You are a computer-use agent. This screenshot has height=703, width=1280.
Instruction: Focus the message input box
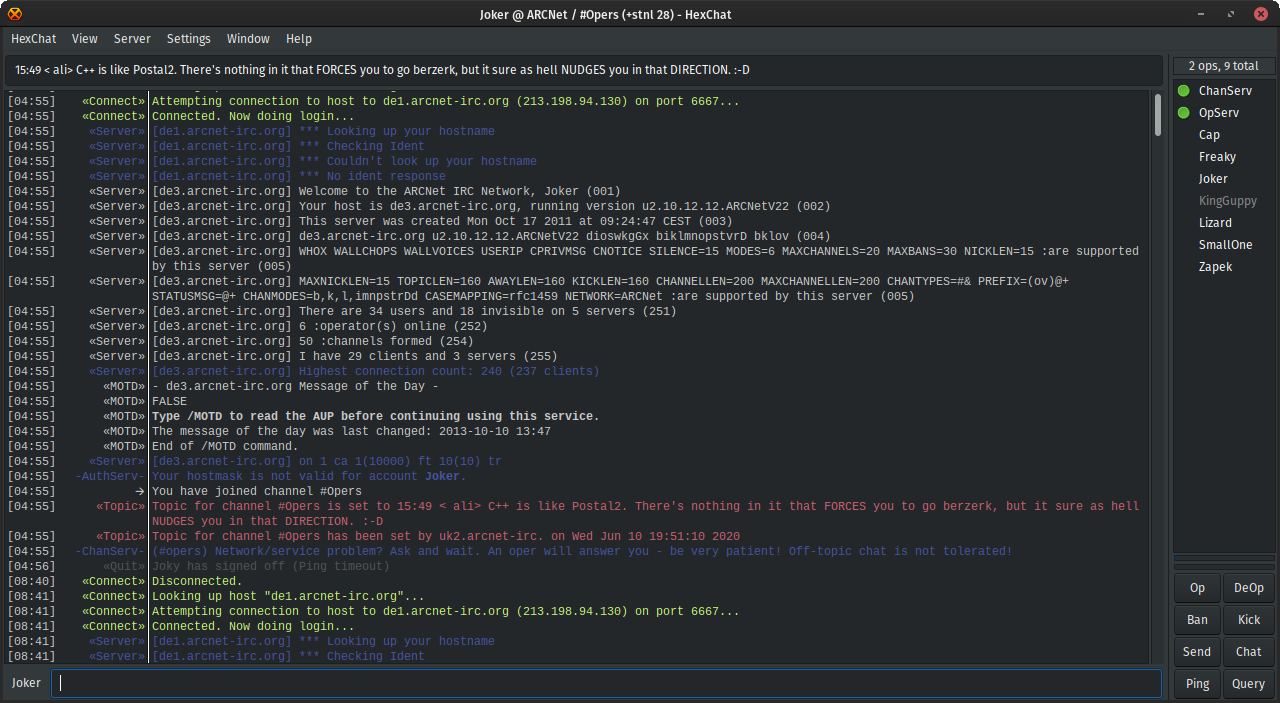coord(606,683)
